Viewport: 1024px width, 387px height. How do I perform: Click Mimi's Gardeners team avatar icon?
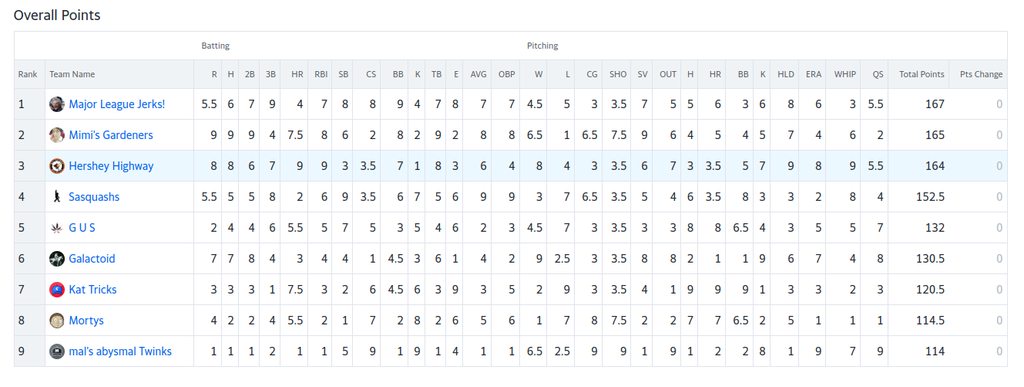point(57,135)
